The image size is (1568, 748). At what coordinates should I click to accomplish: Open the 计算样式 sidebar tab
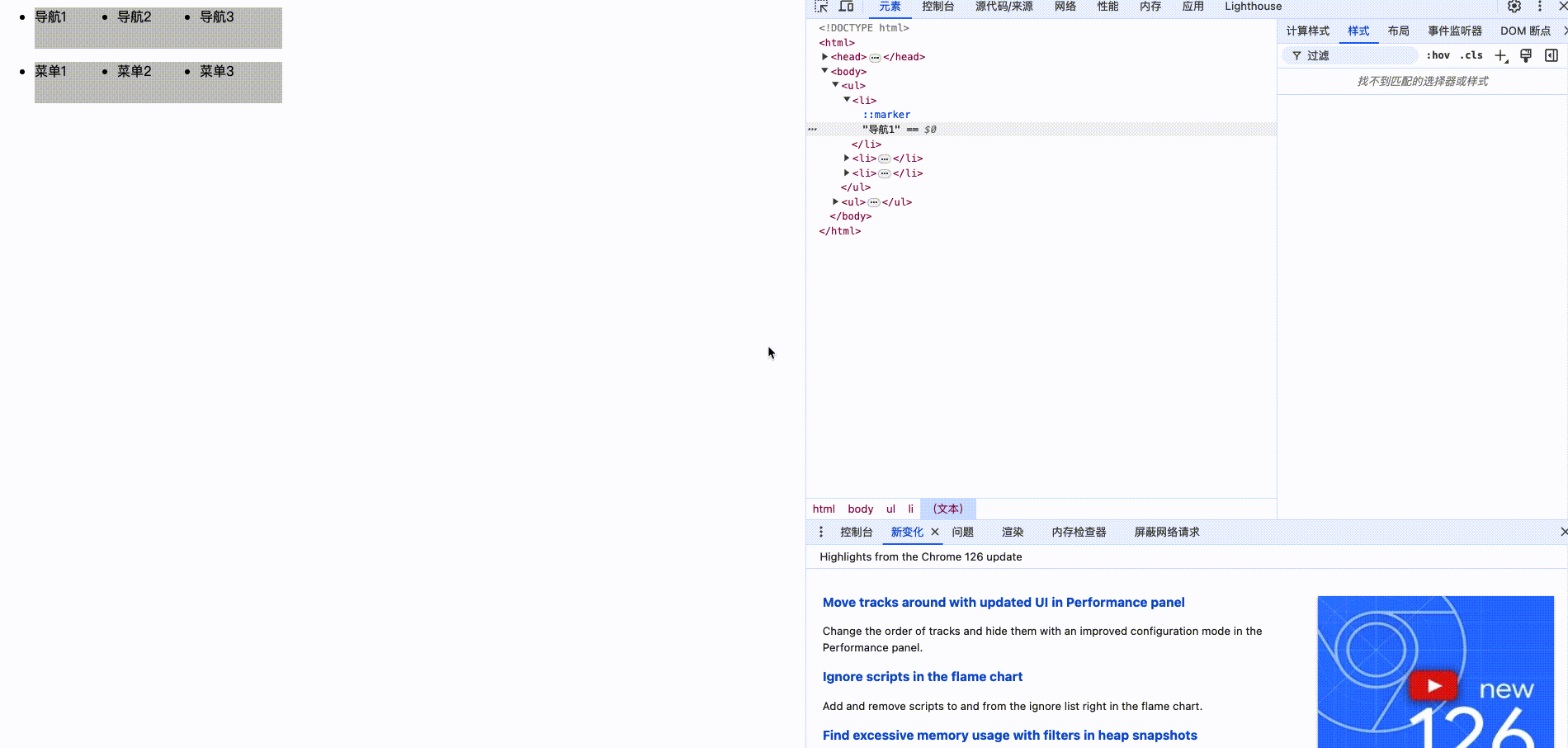(1306, 31)
